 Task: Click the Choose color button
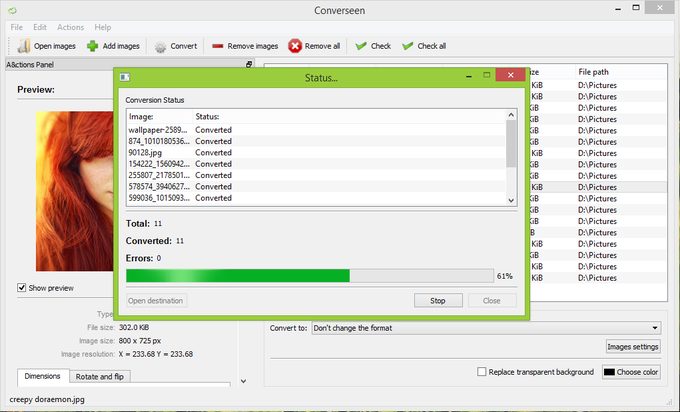(x=631, y=372)
